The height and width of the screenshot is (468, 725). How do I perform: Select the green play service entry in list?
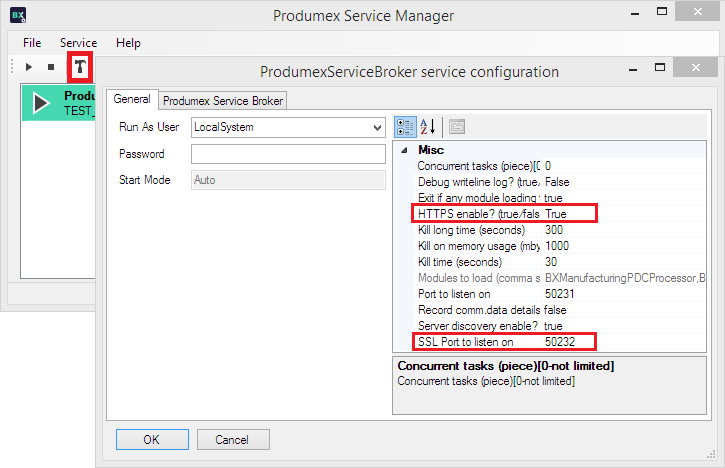(x=42, y=104)
